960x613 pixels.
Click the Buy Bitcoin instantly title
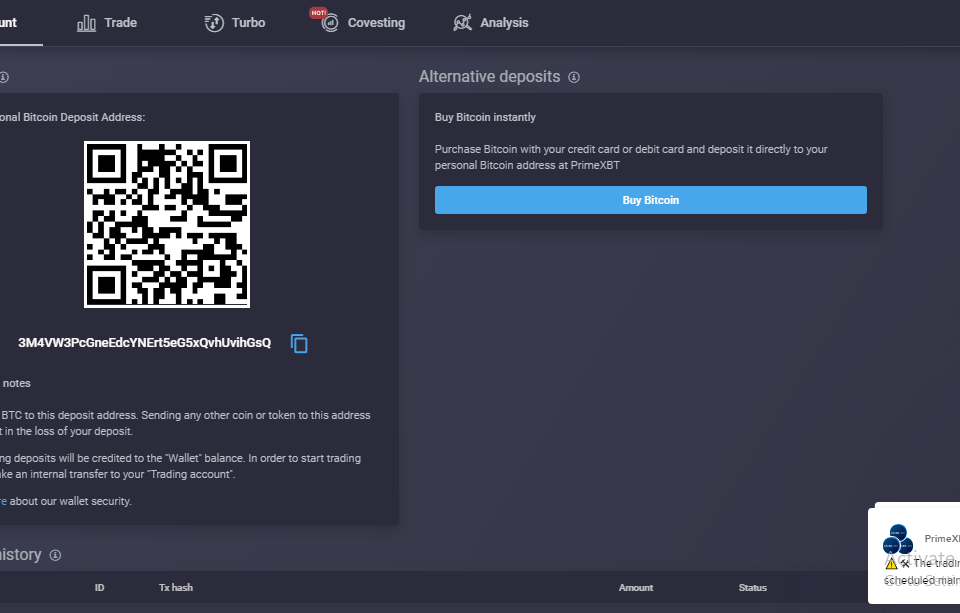485,117
